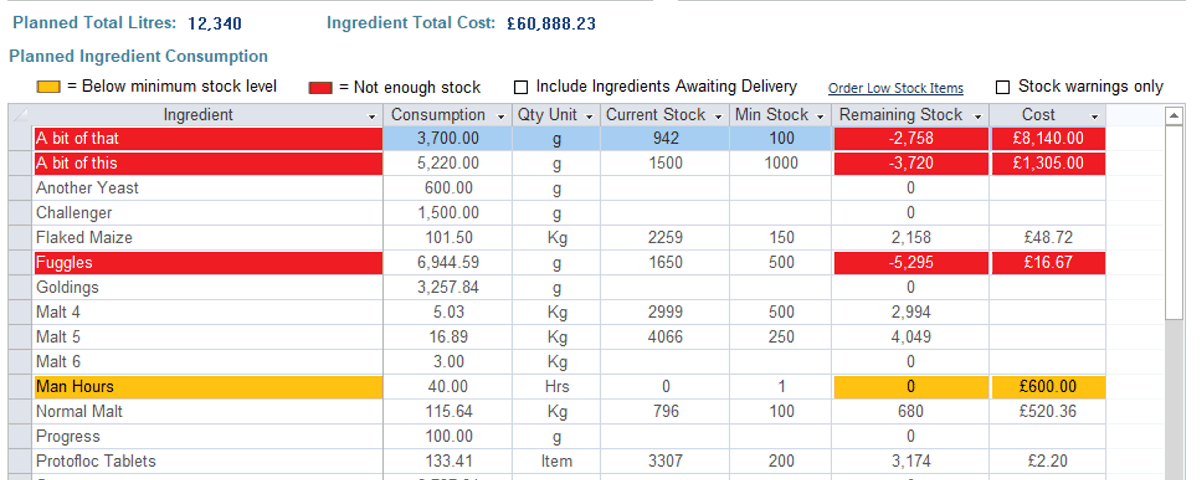Select the Fuggles ingredient row
1200x480 pixels.
(208, 263)
